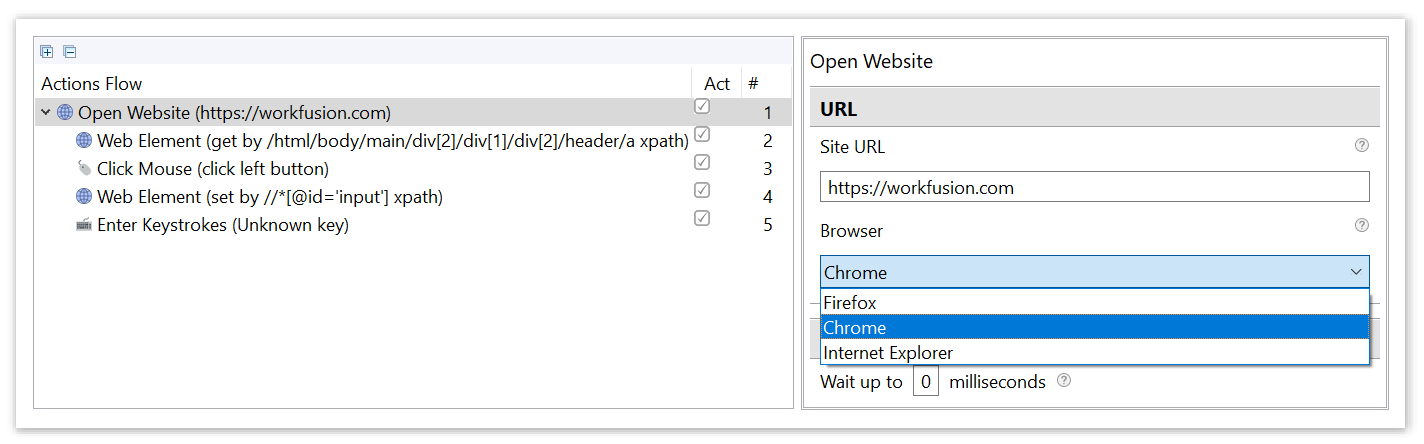Click the keyboard icon on Enter Keystrokes row

(84, 225)
